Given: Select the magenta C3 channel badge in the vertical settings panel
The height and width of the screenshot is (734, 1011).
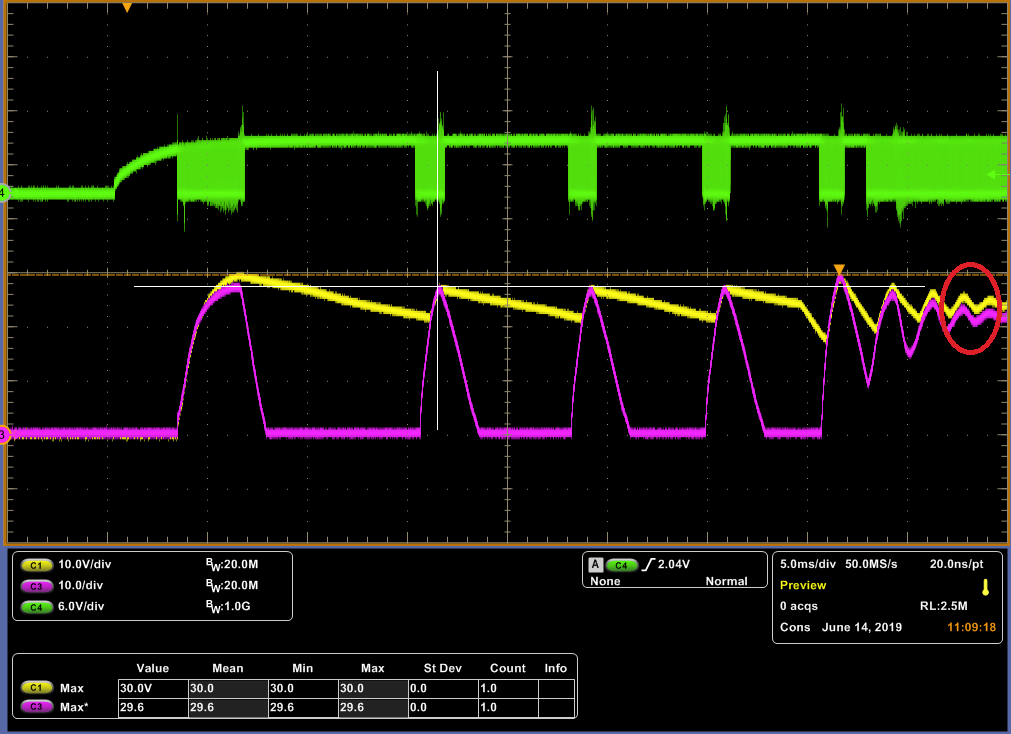Looking at the screenshot, I should tap(37, 586).
